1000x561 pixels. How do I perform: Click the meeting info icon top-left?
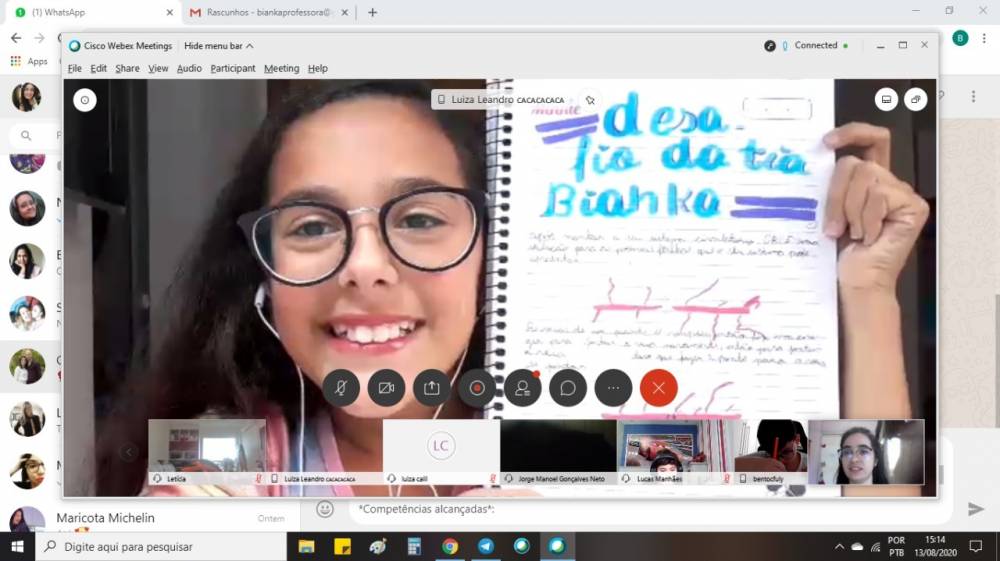(85, 100)
